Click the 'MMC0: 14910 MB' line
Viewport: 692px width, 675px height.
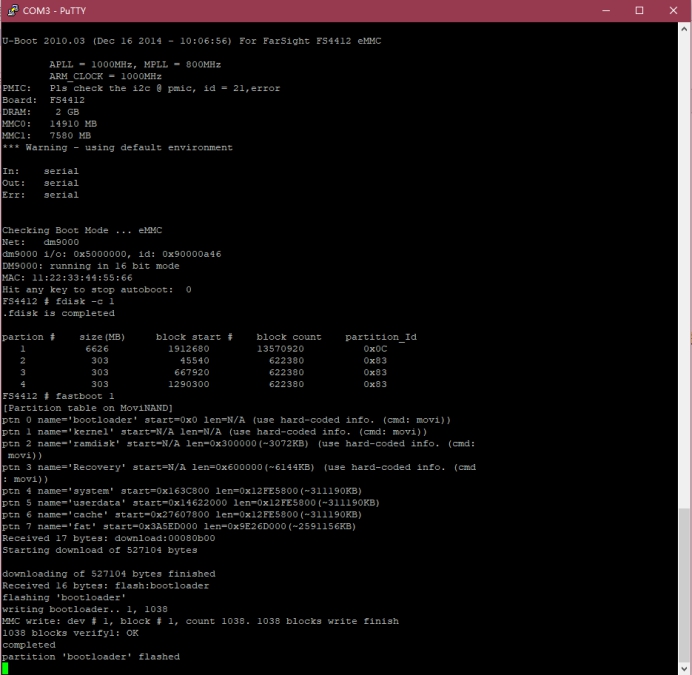coord(49,124)
